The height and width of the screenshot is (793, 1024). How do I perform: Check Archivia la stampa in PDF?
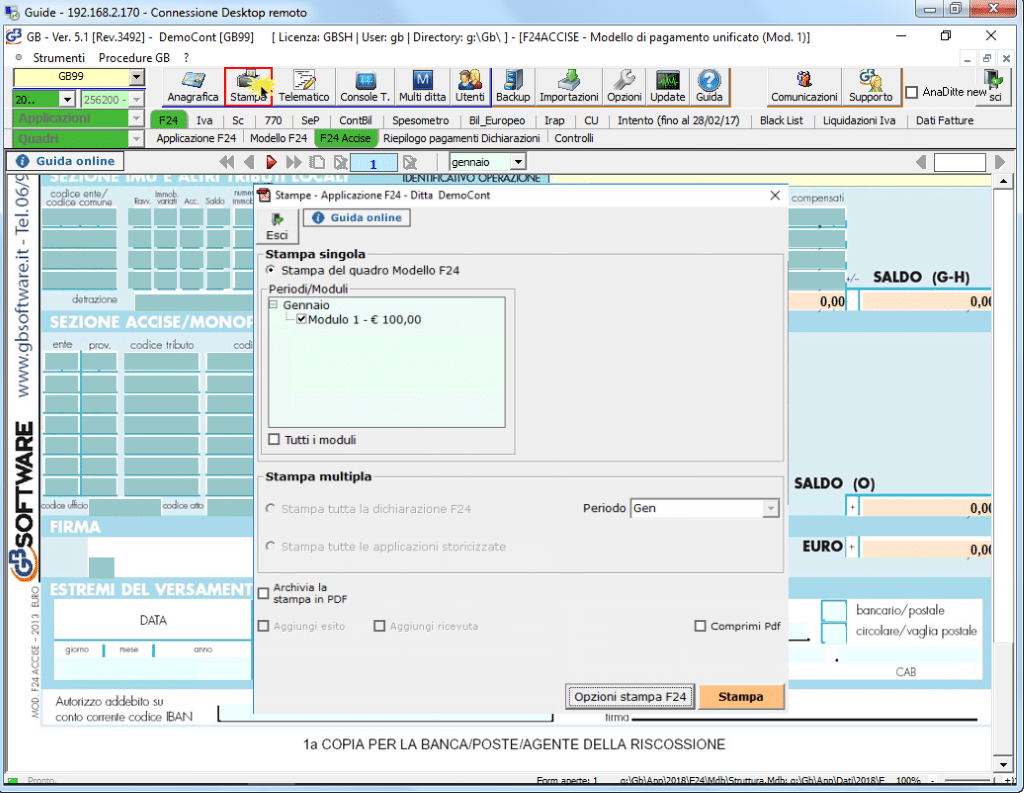pyautogui.click(x=264, y=593)
